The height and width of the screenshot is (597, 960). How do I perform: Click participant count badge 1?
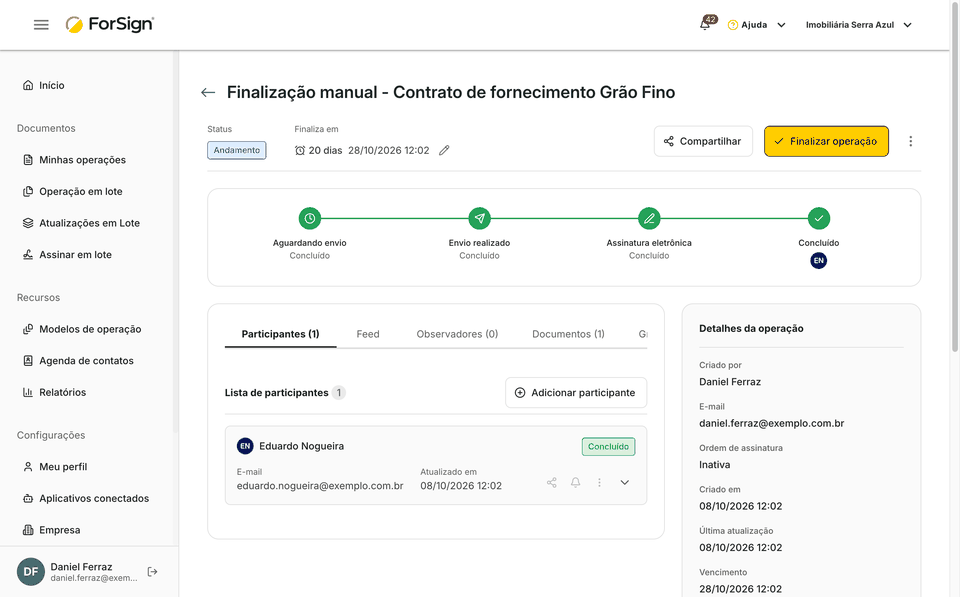[339, 392]
